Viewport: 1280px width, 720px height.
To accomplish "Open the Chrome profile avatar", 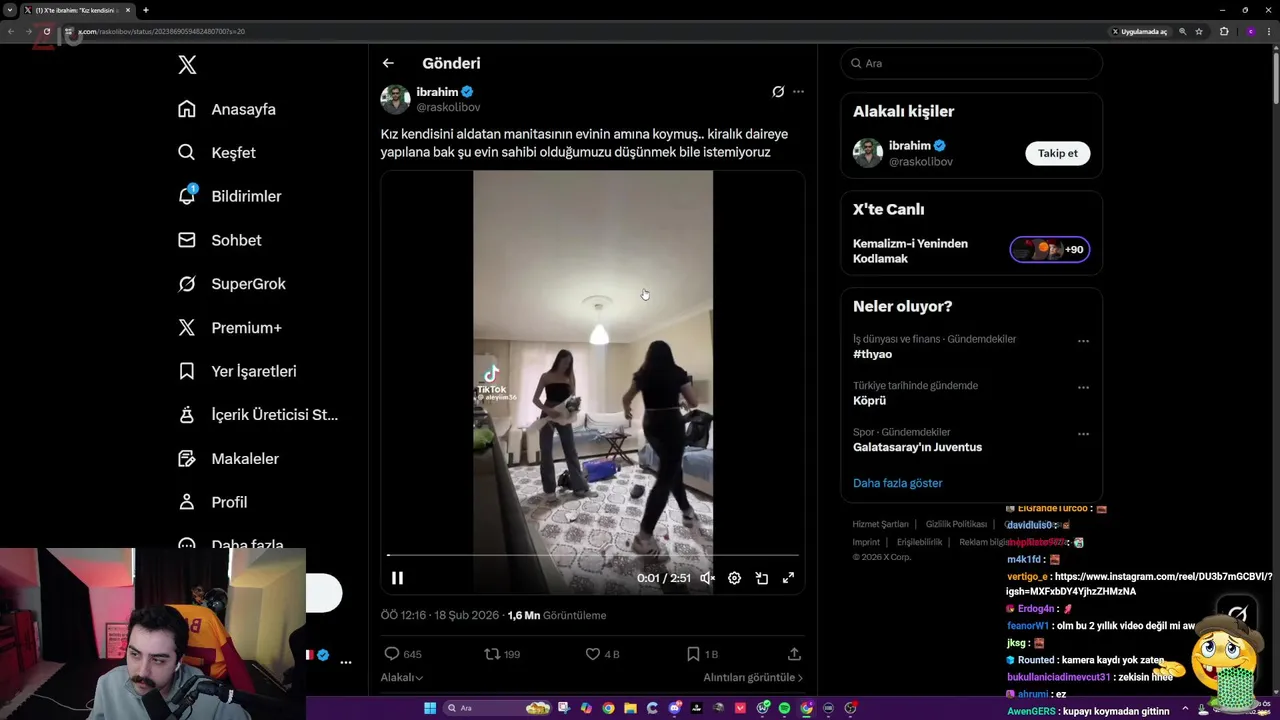I will tap(1250, 31).
